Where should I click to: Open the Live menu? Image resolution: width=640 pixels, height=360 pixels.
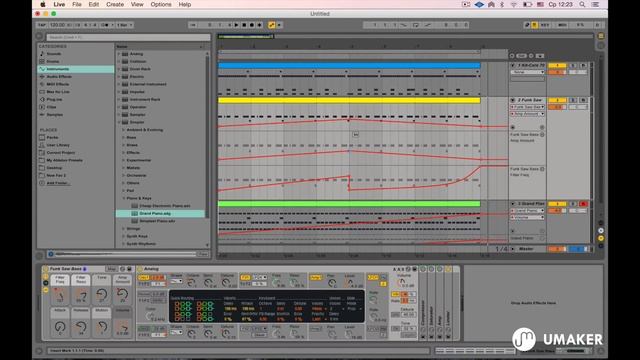[59, 4]
